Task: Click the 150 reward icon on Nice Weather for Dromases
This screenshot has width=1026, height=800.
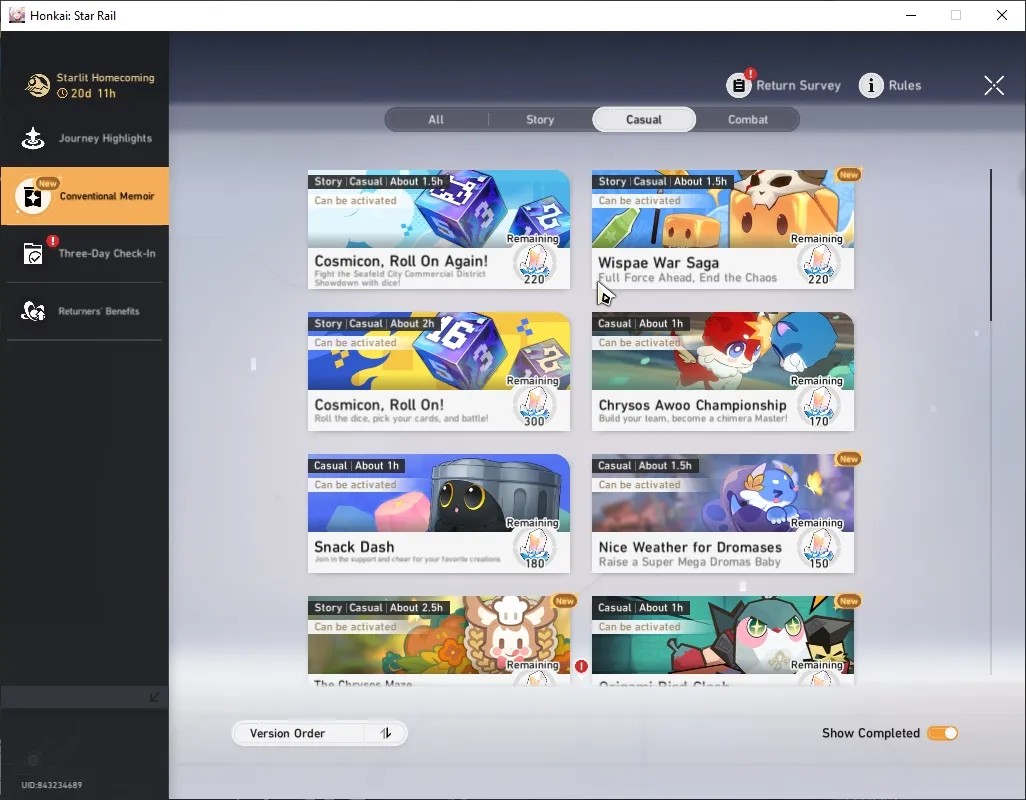Action: [x=819, y=548]
